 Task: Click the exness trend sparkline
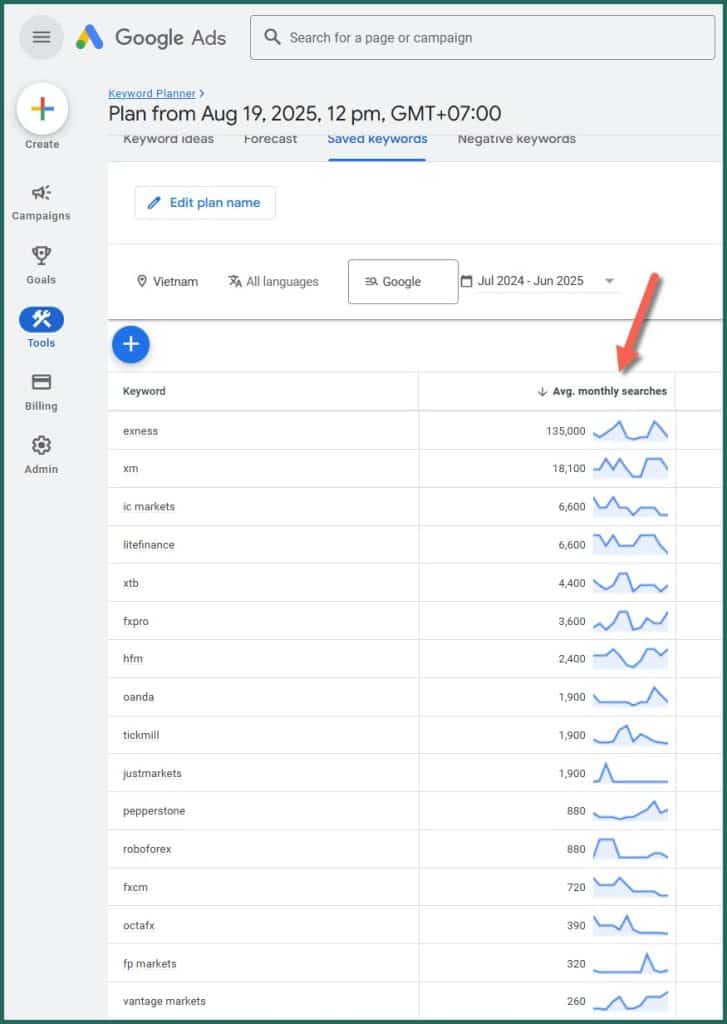point(630,430)
